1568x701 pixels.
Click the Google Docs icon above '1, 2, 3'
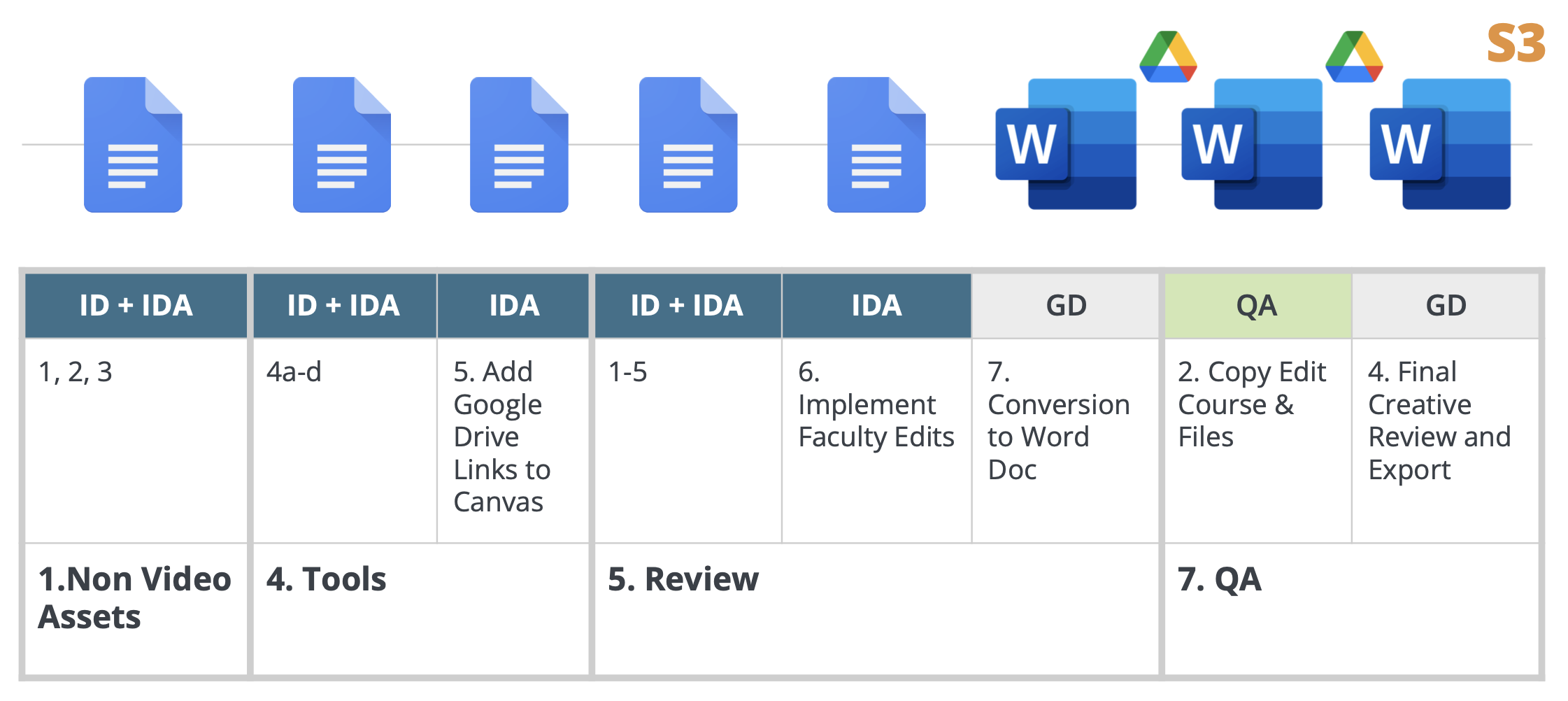click(133, 144)
